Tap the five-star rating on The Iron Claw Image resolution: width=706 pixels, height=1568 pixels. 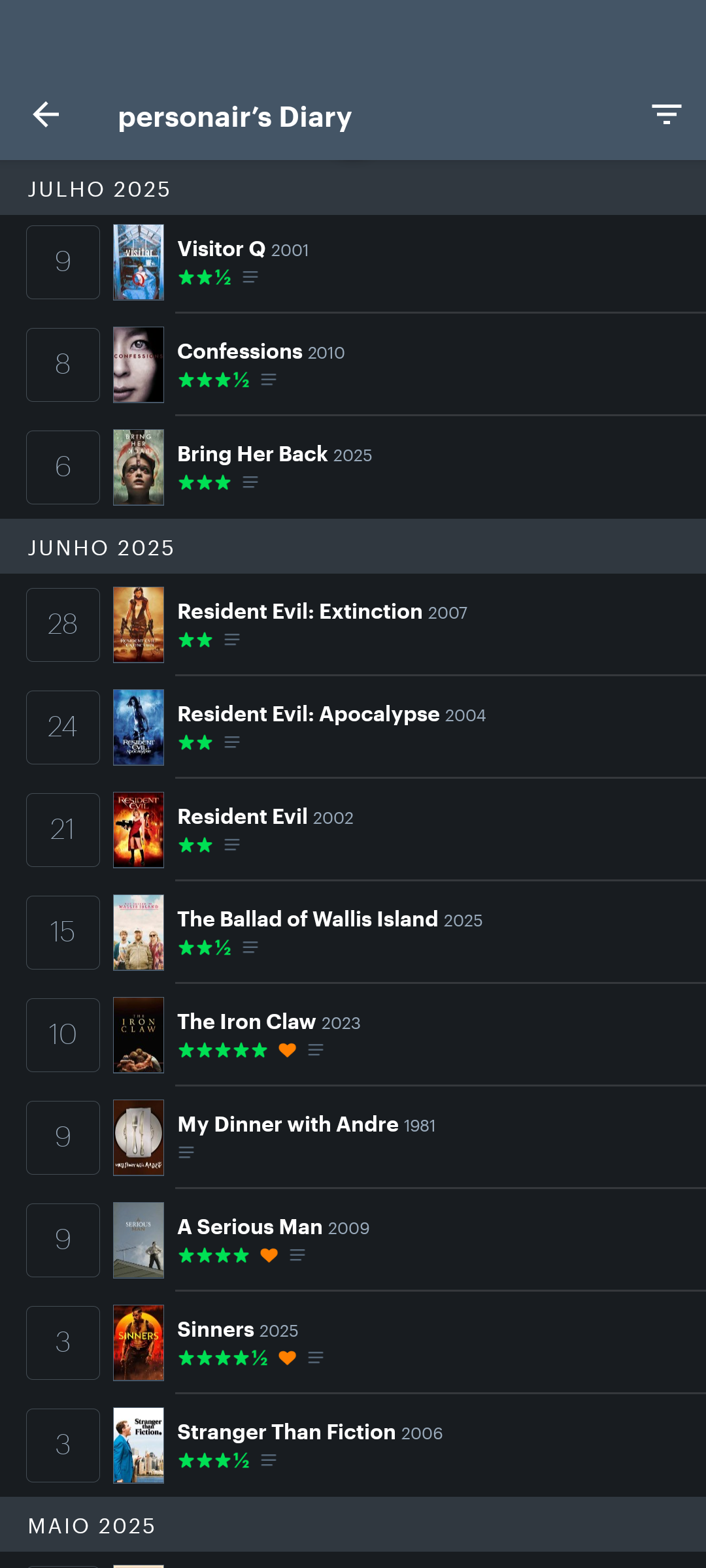tap(223, 1050)
